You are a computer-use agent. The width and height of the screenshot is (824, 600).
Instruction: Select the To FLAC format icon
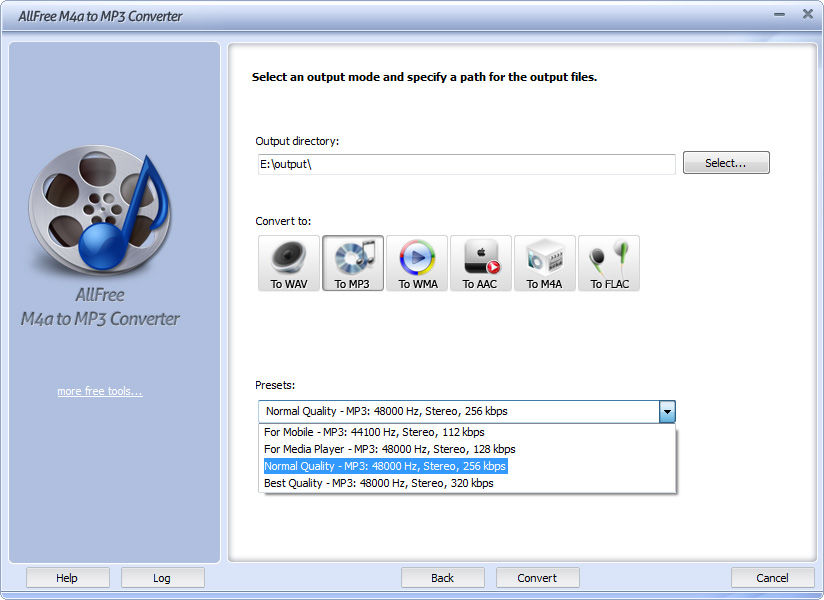(609, 263)
